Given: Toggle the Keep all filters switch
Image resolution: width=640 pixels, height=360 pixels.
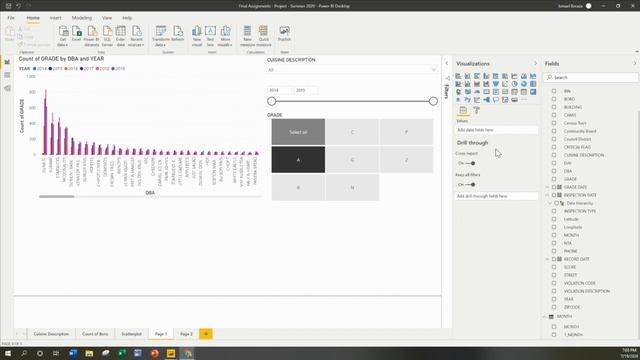Looking at the screenshot, I should coord(470,184).
